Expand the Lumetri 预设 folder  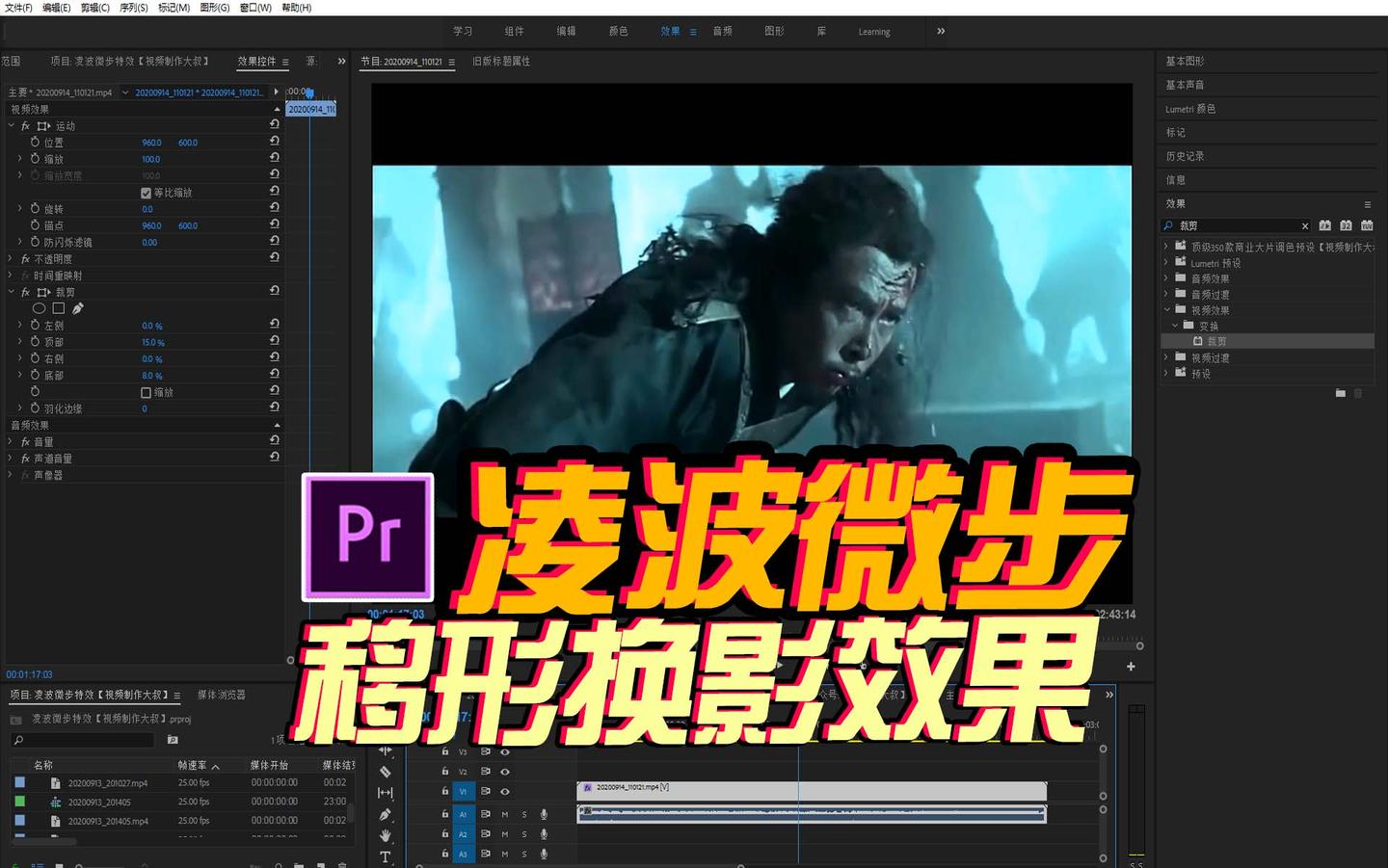click(1166, 262)
